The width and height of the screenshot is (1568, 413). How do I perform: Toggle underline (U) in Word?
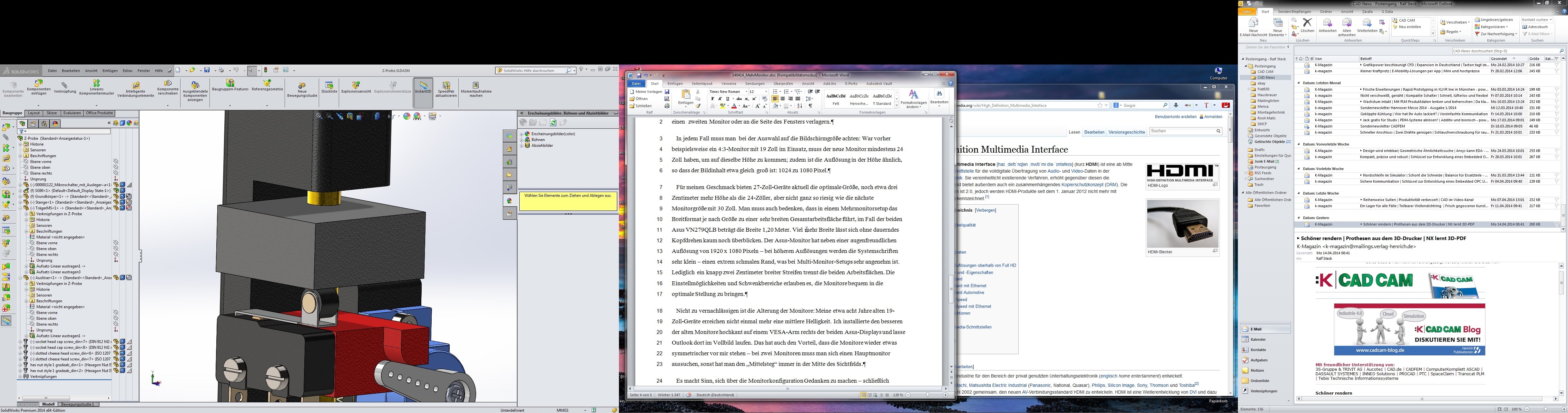click(728, 99)
